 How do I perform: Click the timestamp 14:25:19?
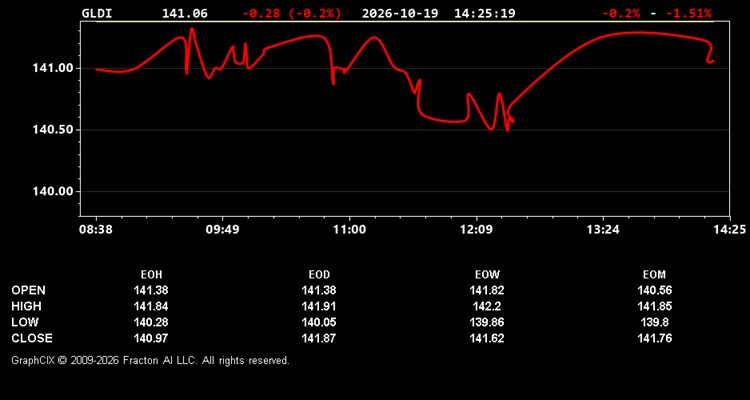pos(485,13)
